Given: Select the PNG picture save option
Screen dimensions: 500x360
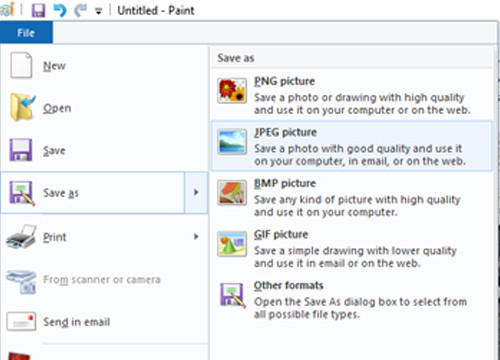Looking at the screenshot, I should point(352,95).
